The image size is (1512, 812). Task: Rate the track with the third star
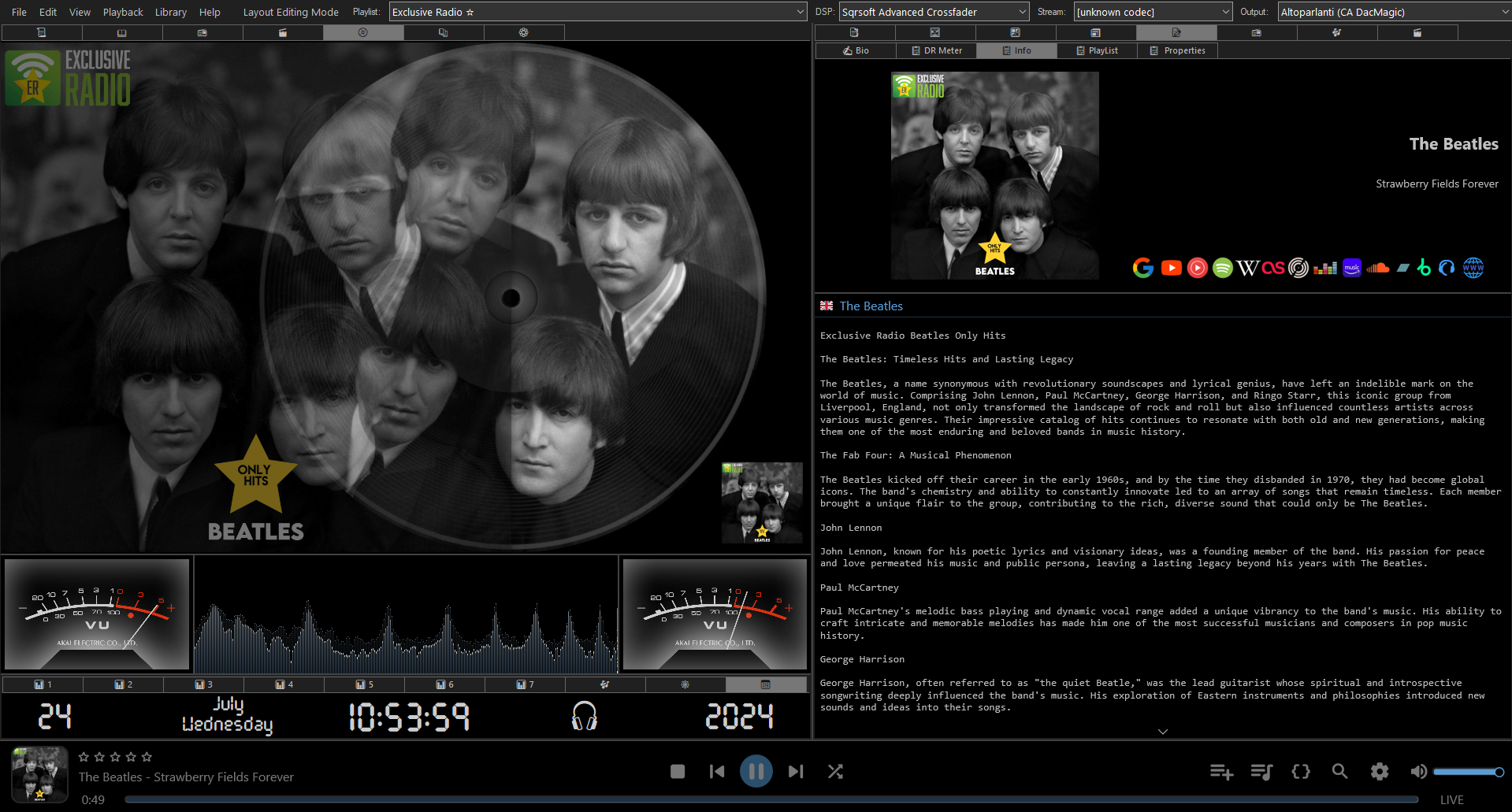pyautogui.click(x=115, y=757)
